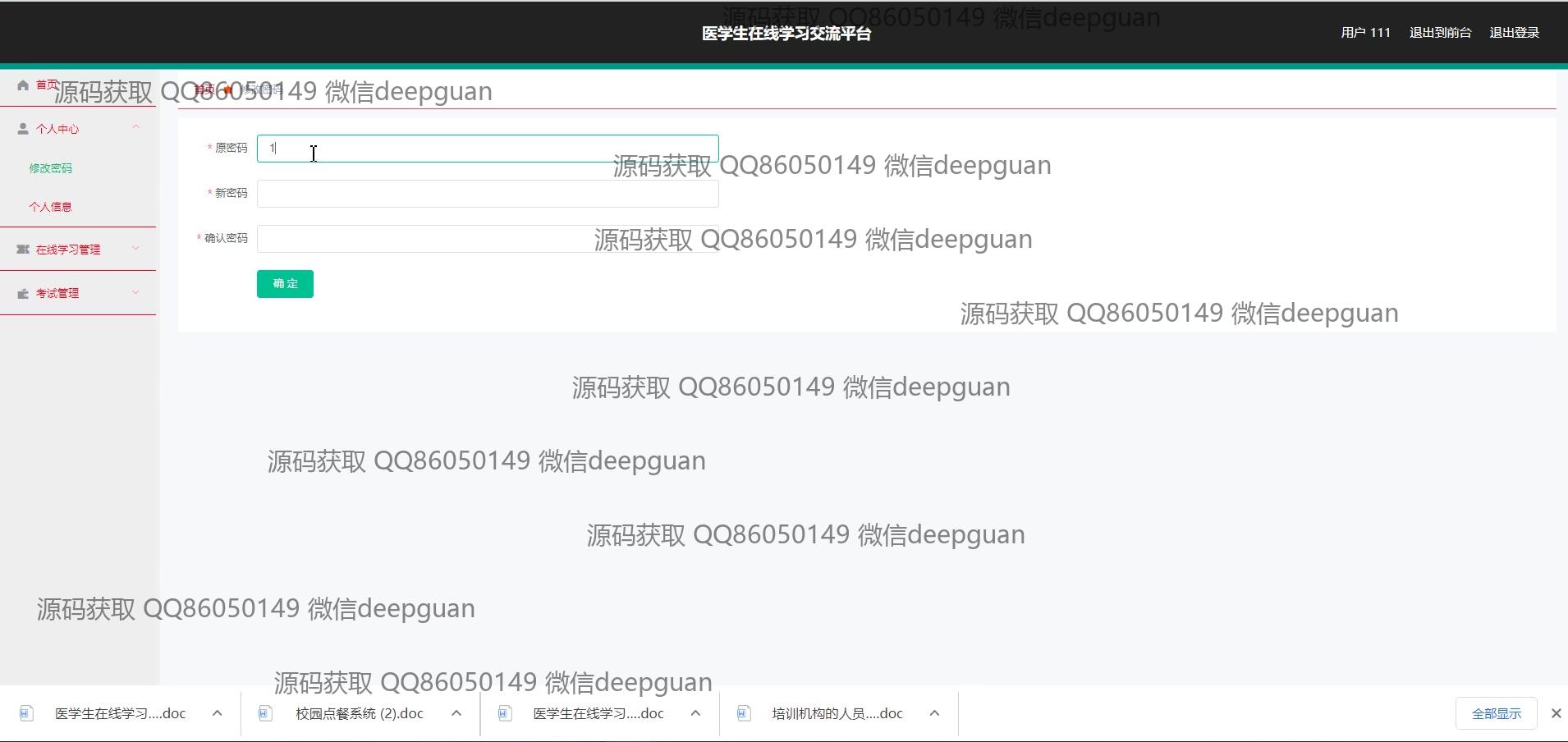The width and height of the screenshot is (1568, 742).
Task: Open options arrow for 校园点餐系统 (2).doc
Action: pos(456,713)
